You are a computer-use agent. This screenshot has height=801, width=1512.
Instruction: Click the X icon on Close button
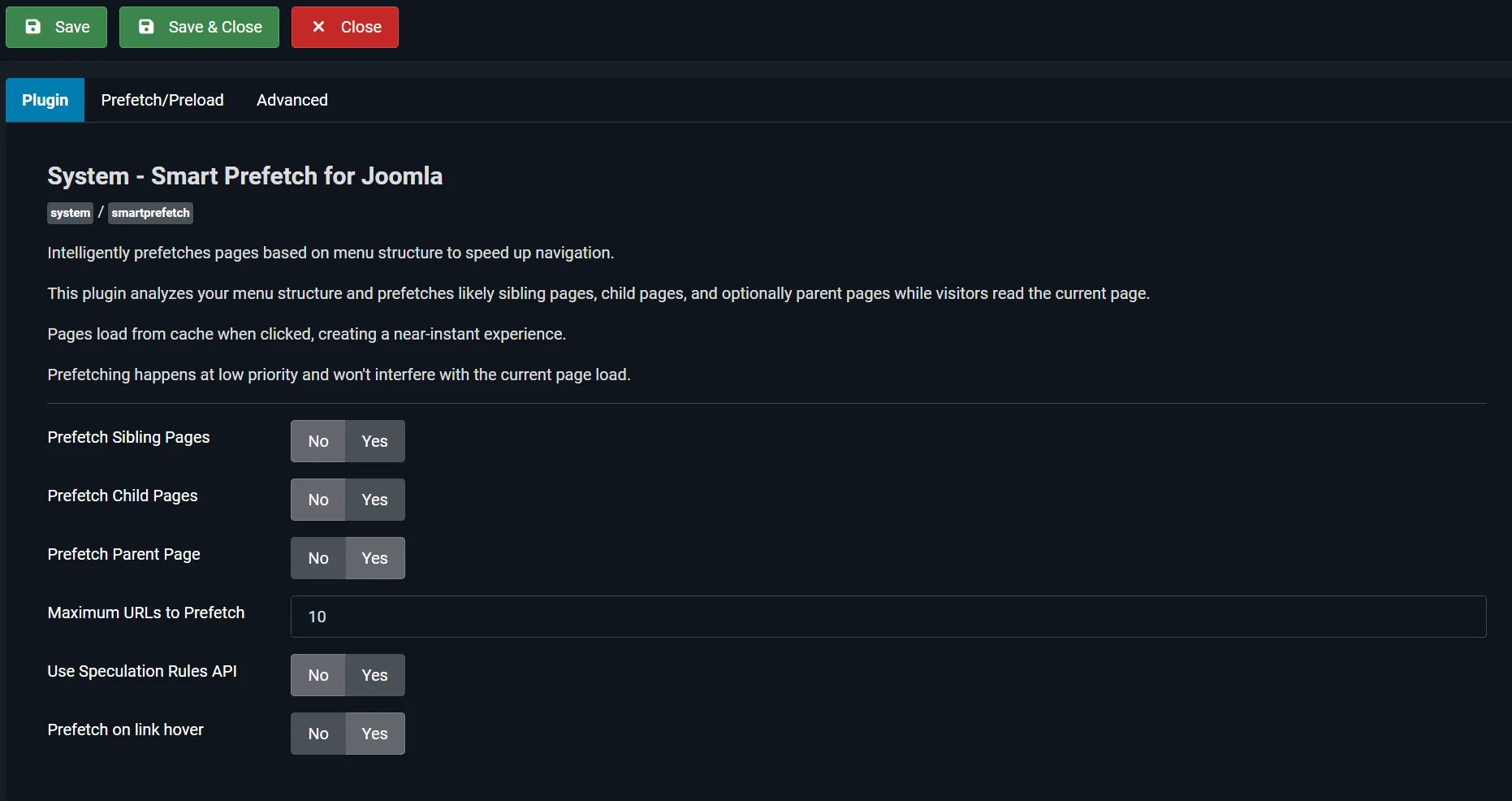pyautogui.click(x=318, y=27)
